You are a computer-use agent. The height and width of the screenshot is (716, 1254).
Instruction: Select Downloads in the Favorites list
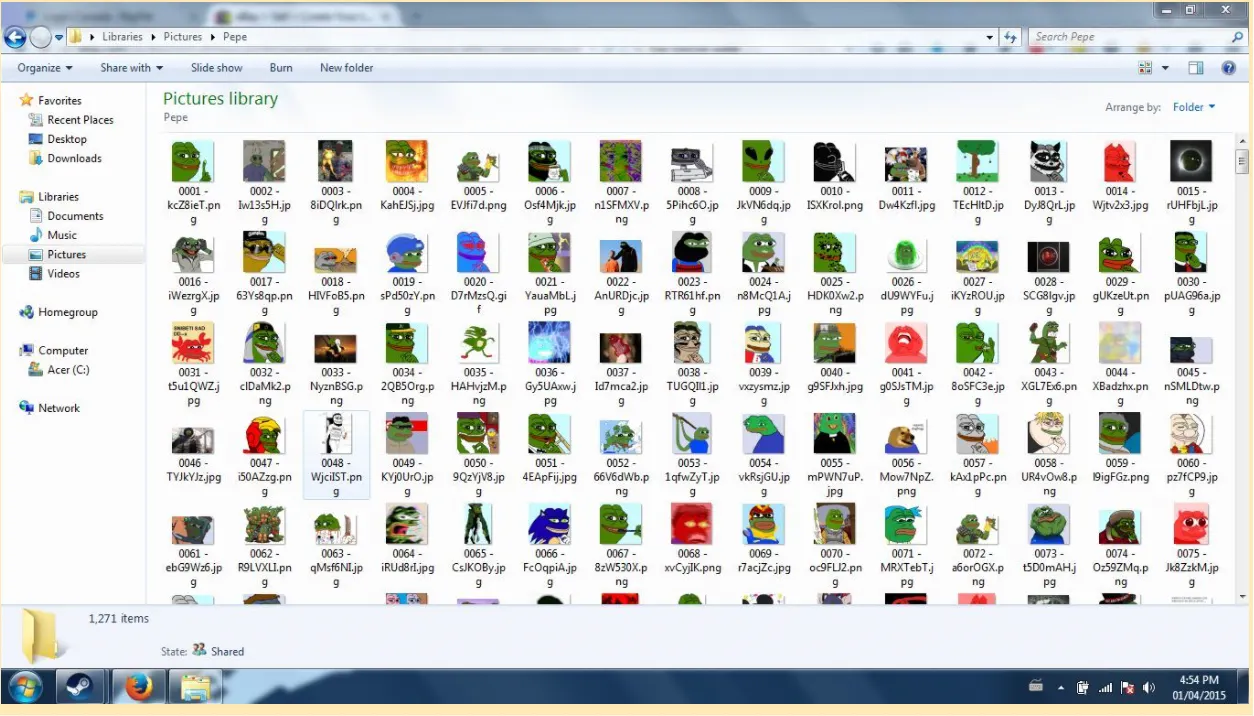(x=74, y=158)
